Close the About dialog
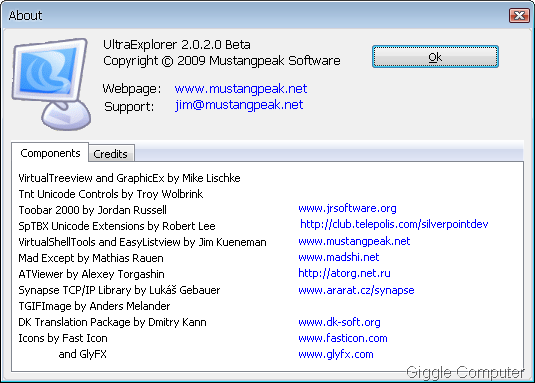 pyautogui.click(x=519, y=15)
